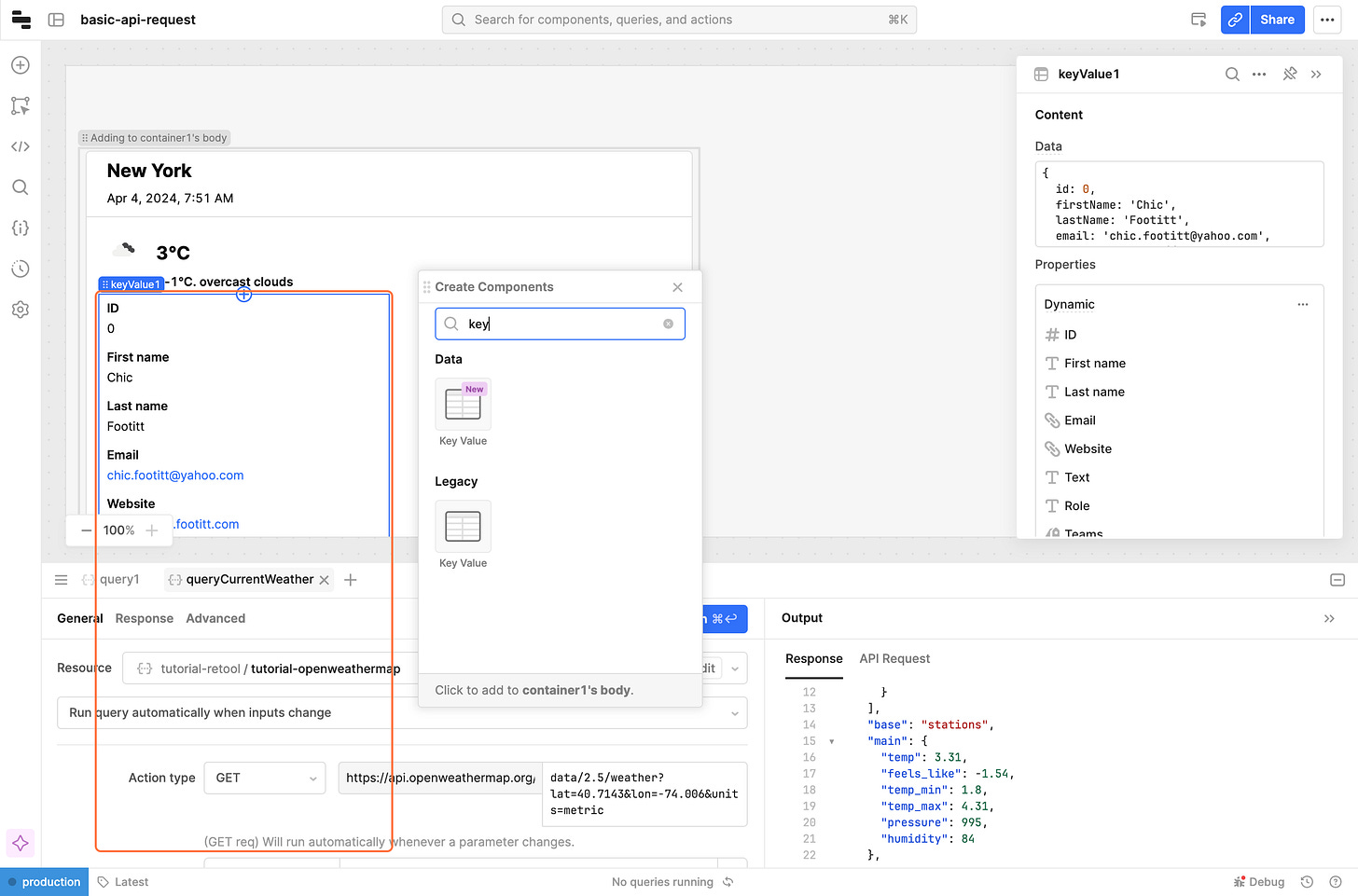Open keyValue1 inspector three-dot options
Screen dimensions: 1358x896
click(1259, 75)
